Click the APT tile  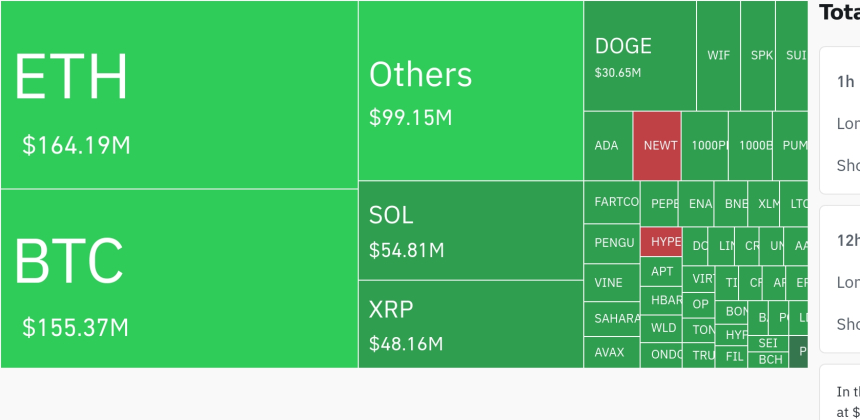[x=662, y=271]
